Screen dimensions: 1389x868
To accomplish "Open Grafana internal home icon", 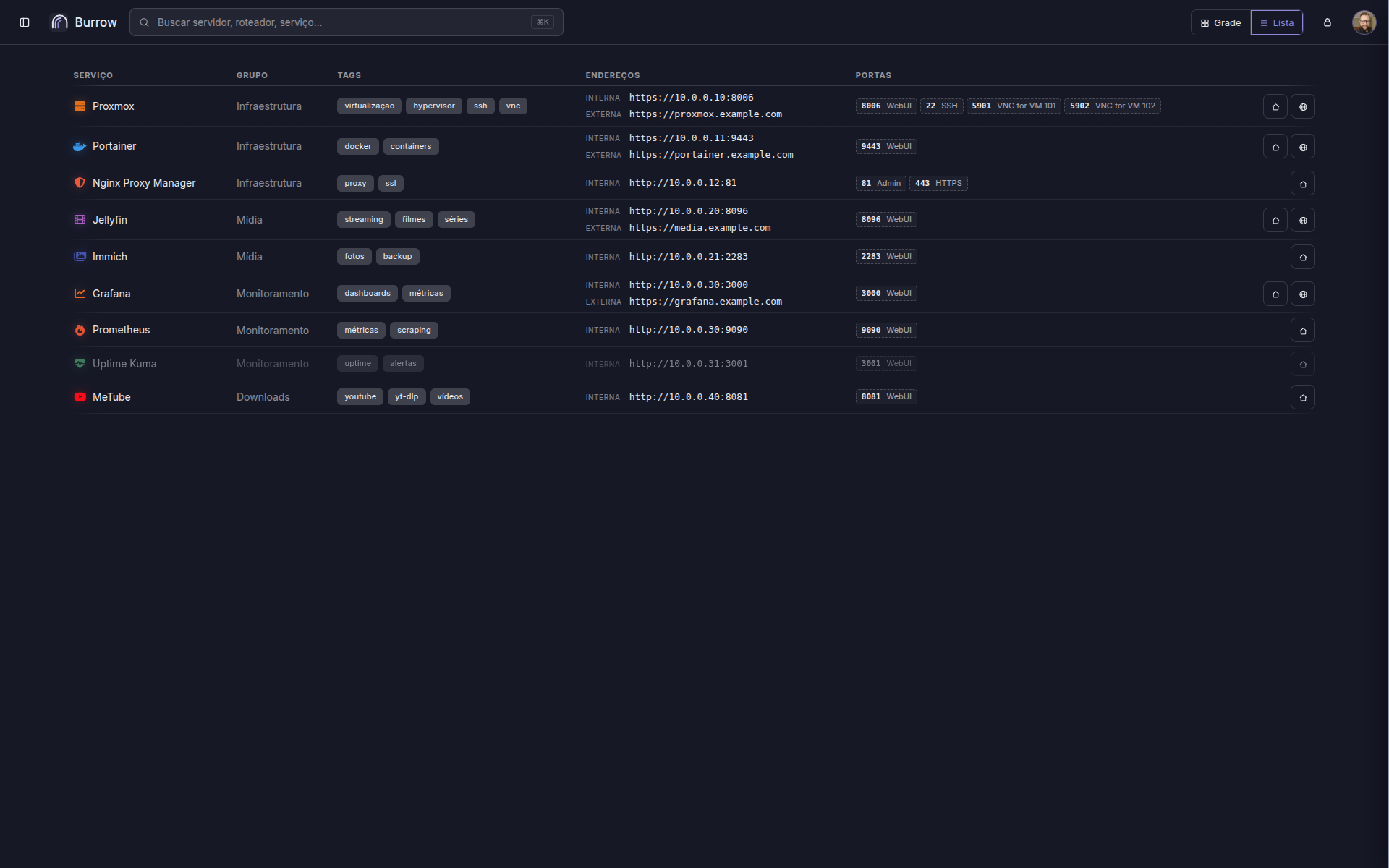I will click(1275, 294).
